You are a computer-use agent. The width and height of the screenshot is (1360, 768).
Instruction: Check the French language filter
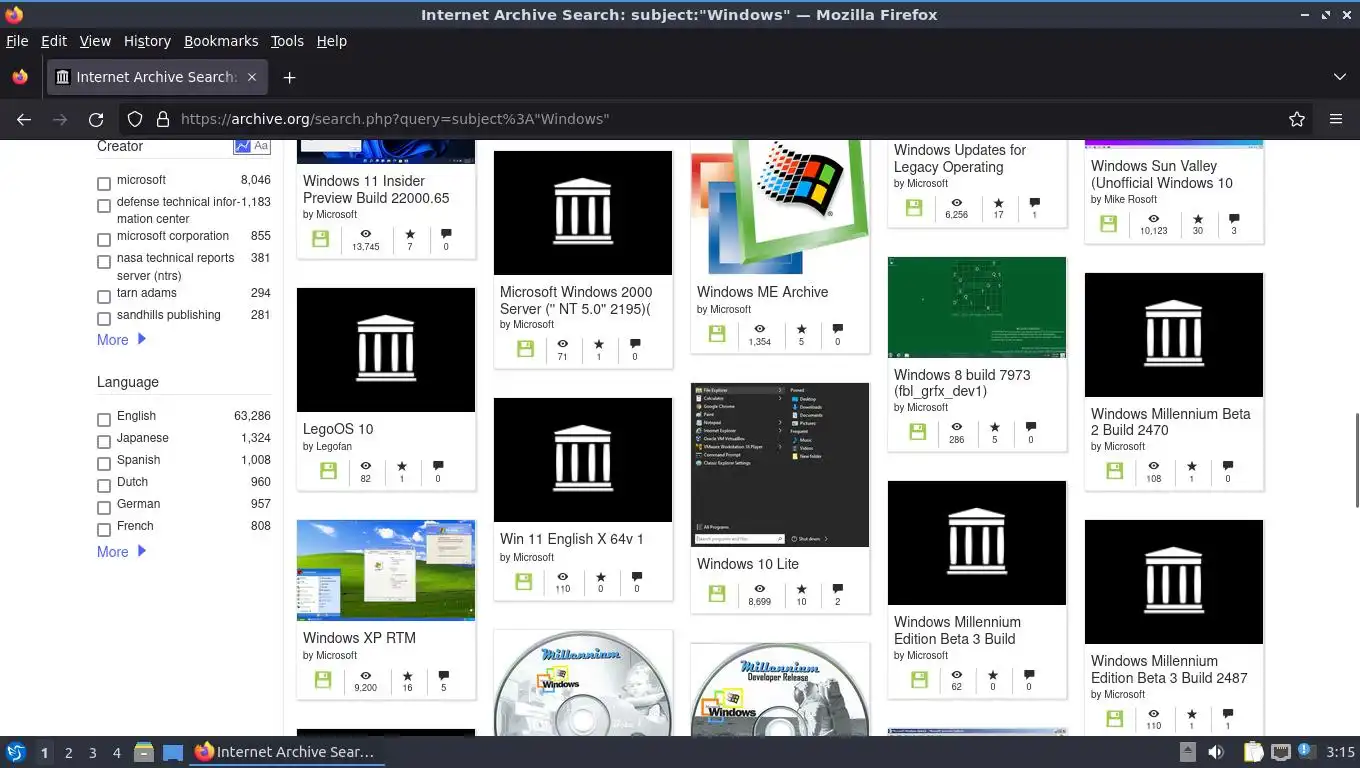click(104, 530)
